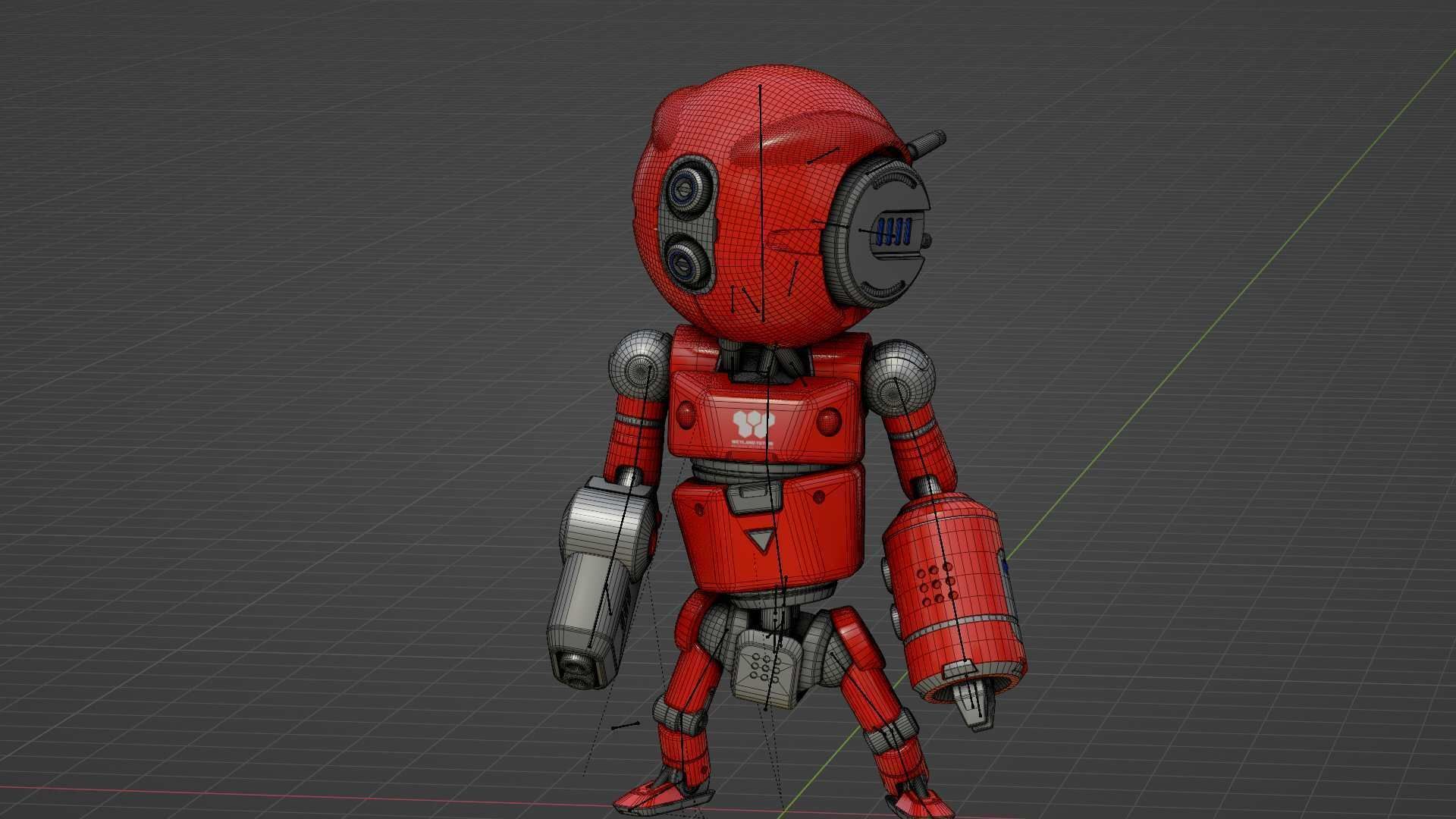Select the grey pelvis plate with dots

click(x=767, y=667)
